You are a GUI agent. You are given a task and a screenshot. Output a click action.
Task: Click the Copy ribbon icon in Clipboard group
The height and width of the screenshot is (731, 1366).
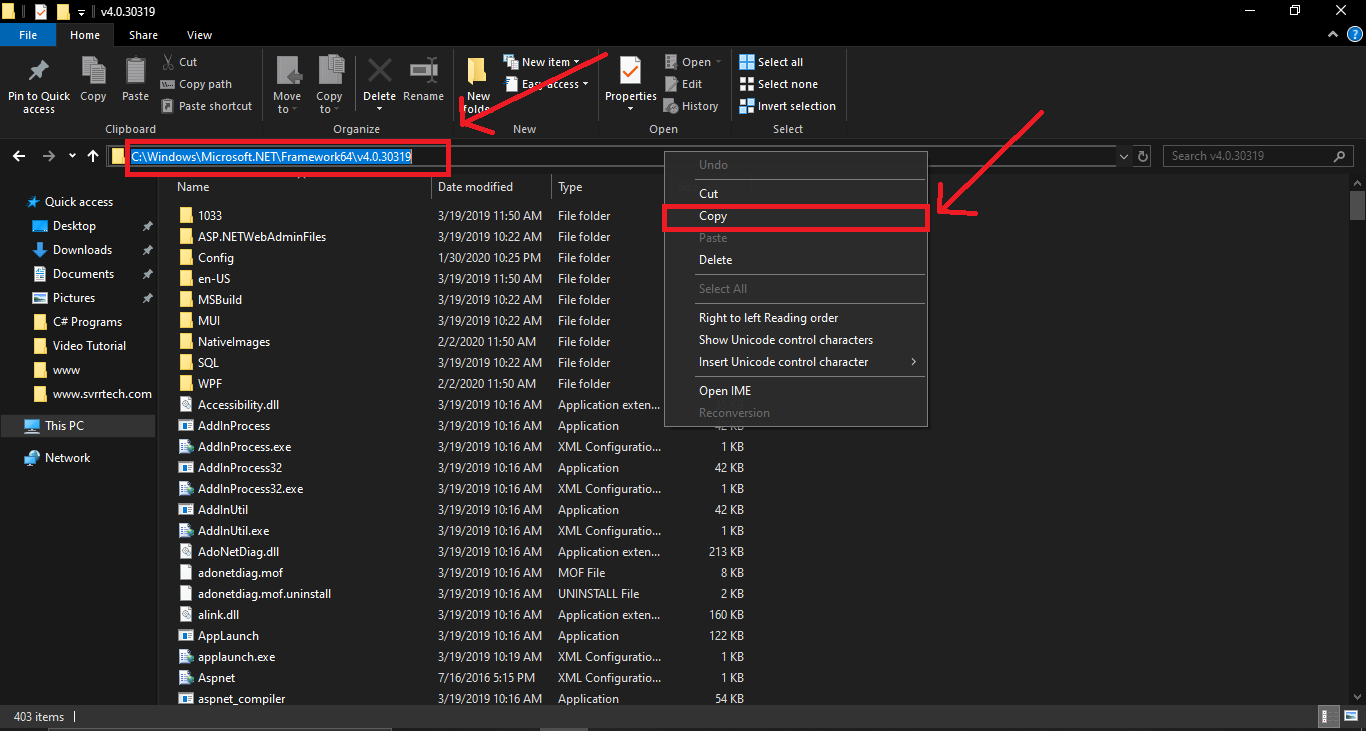tap(93, 71)
